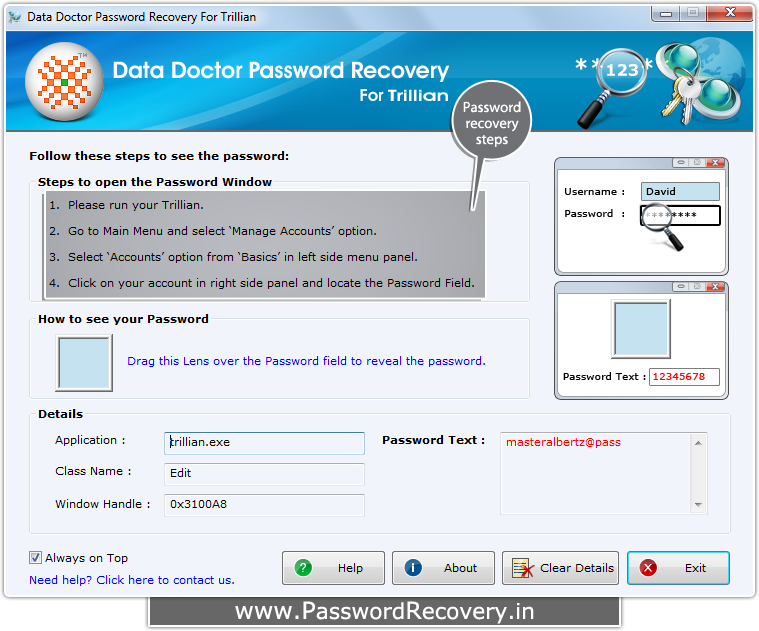The width and height of the screenshot is (759, 631).
Task: Click the red X Exit icon
Action: click(x=648, y=568)
